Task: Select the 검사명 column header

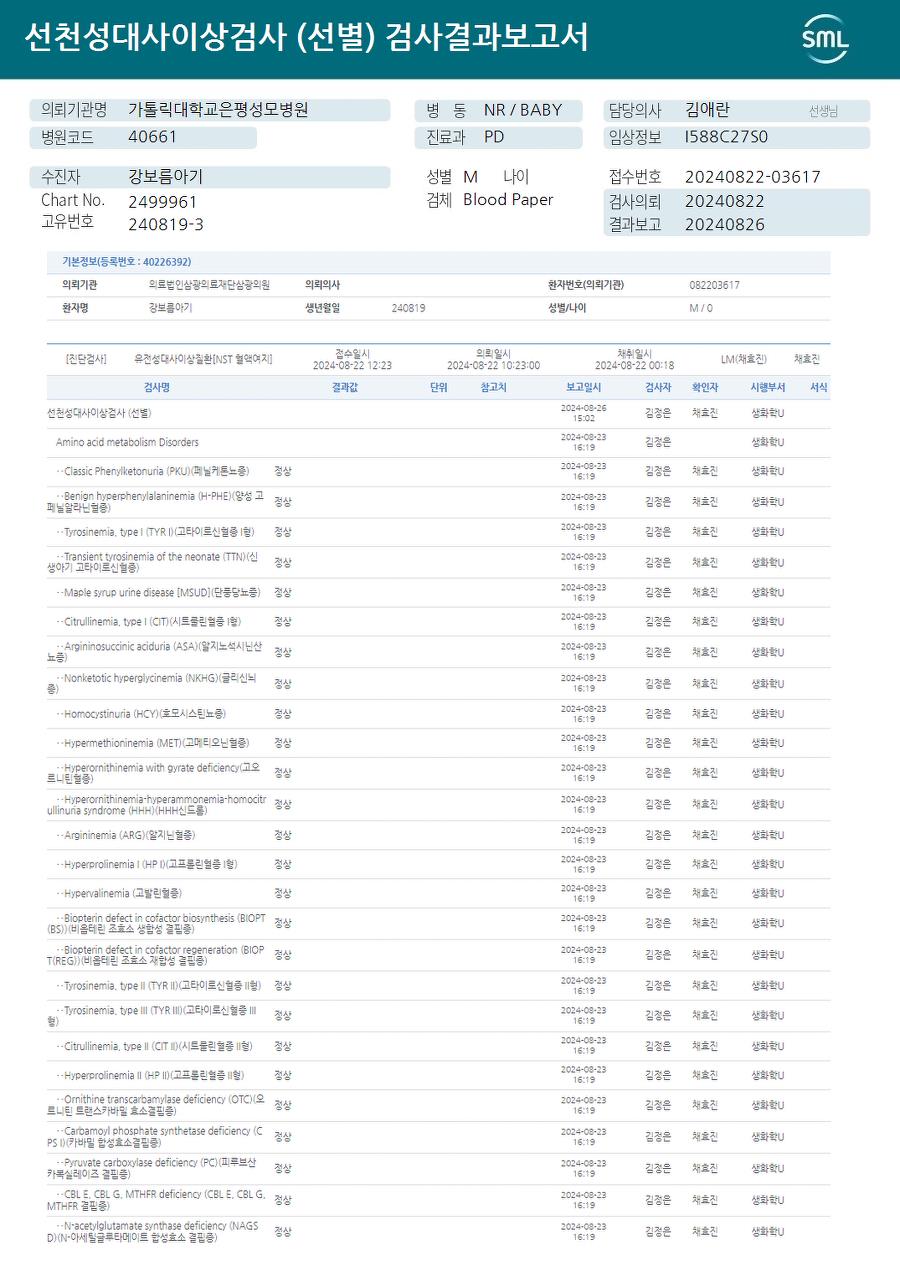Action: click(157, 387)
